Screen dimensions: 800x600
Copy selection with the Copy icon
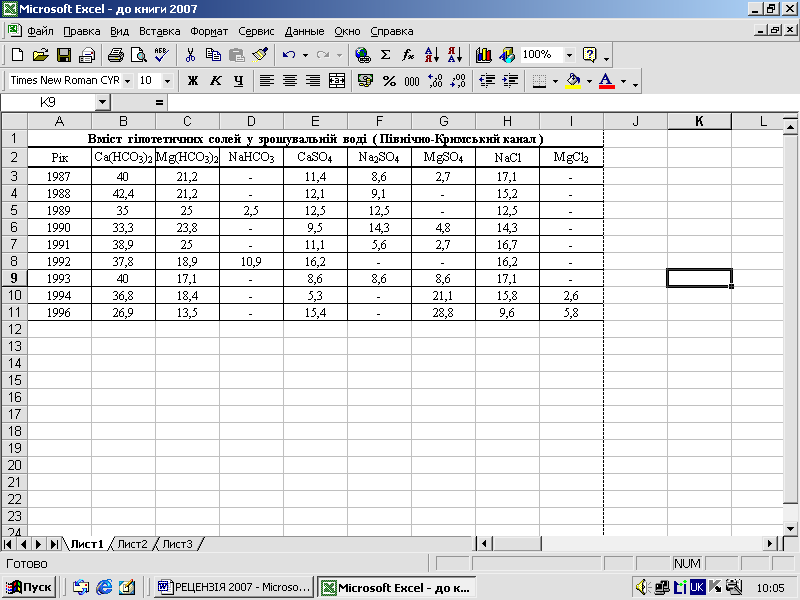(213, 55)
